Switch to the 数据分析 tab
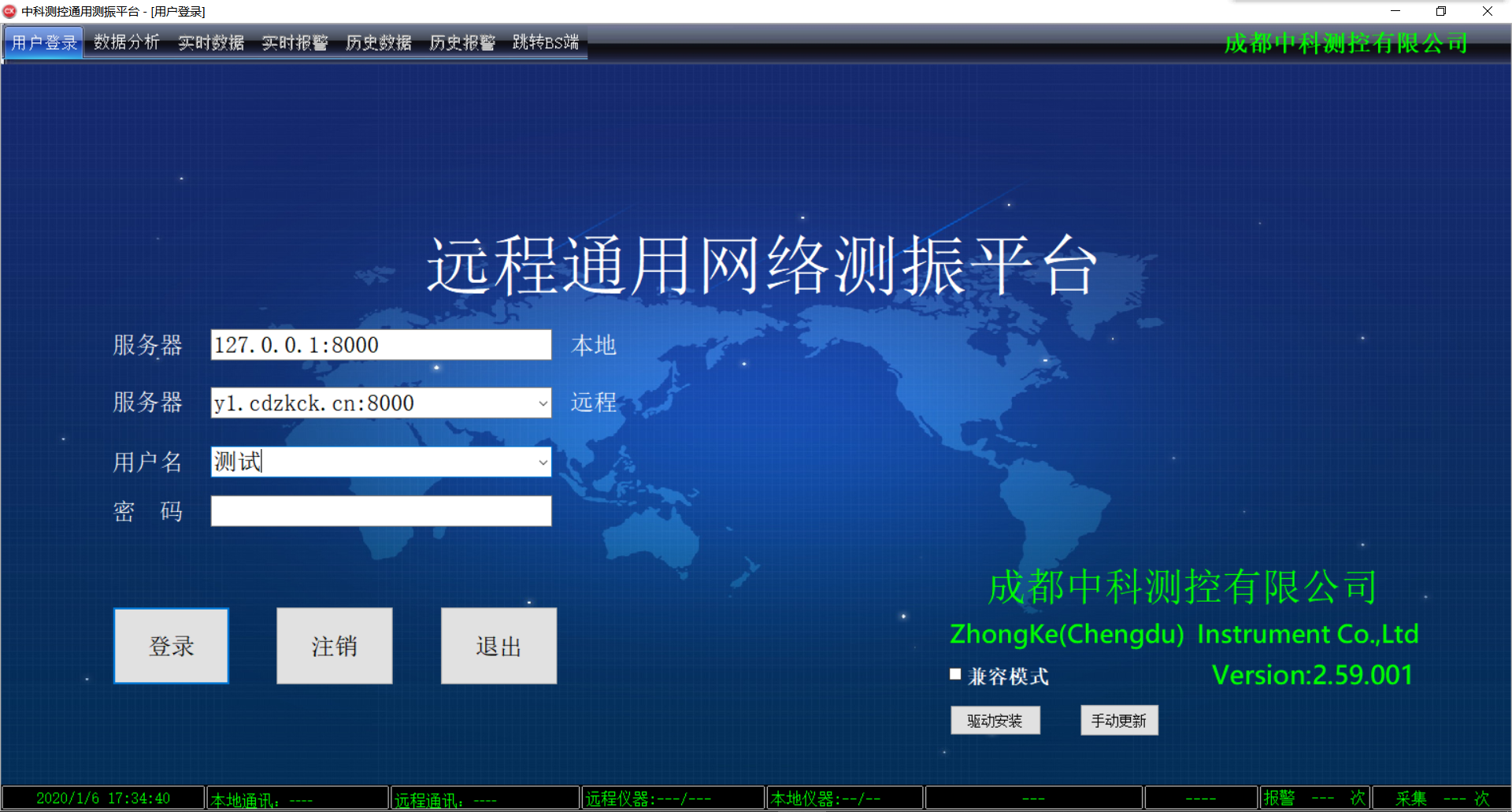1512x812 pixels. pos(126,43)
